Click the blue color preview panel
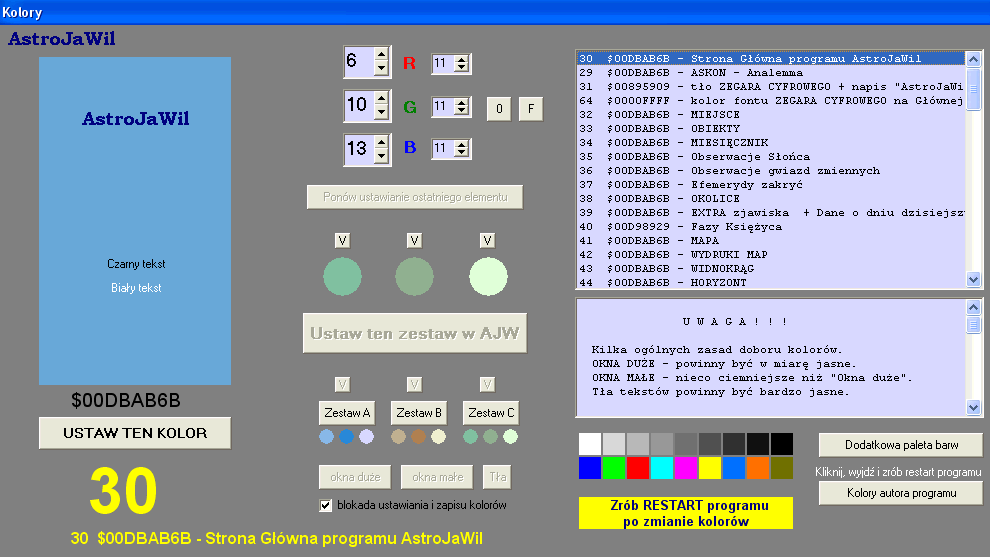 coord(135,221)
